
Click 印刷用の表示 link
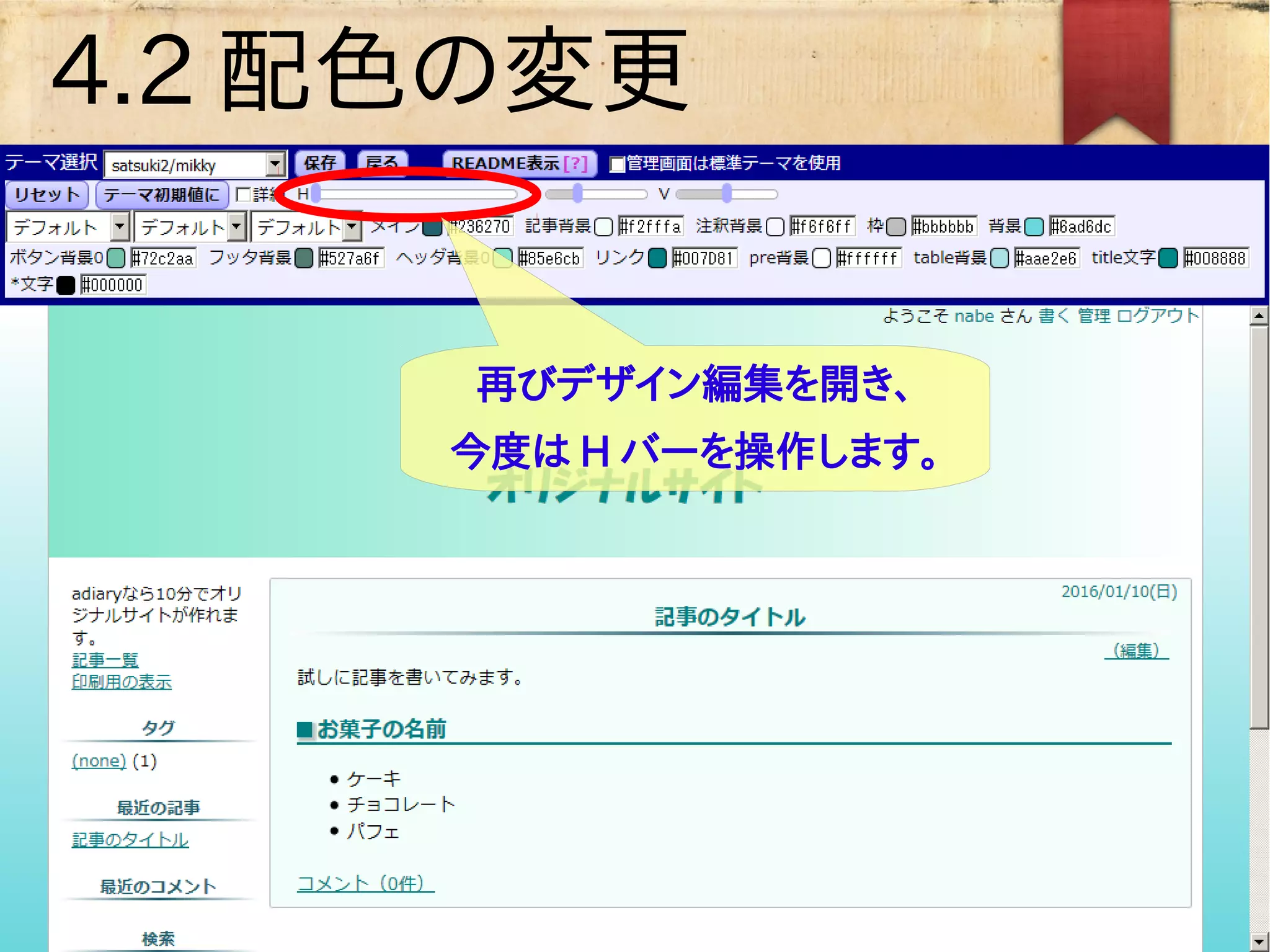point(122,682)
